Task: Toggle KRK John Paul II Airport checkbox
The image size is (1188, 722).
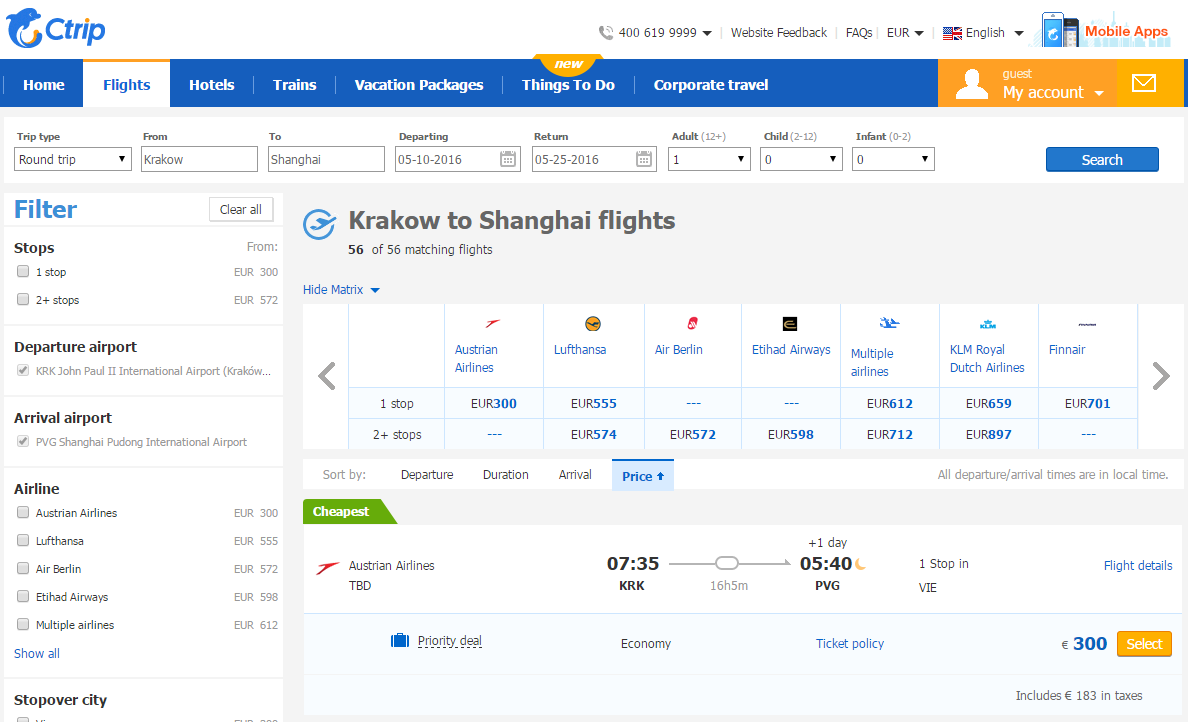Action: pyautogui.click(x=23, y=370)
